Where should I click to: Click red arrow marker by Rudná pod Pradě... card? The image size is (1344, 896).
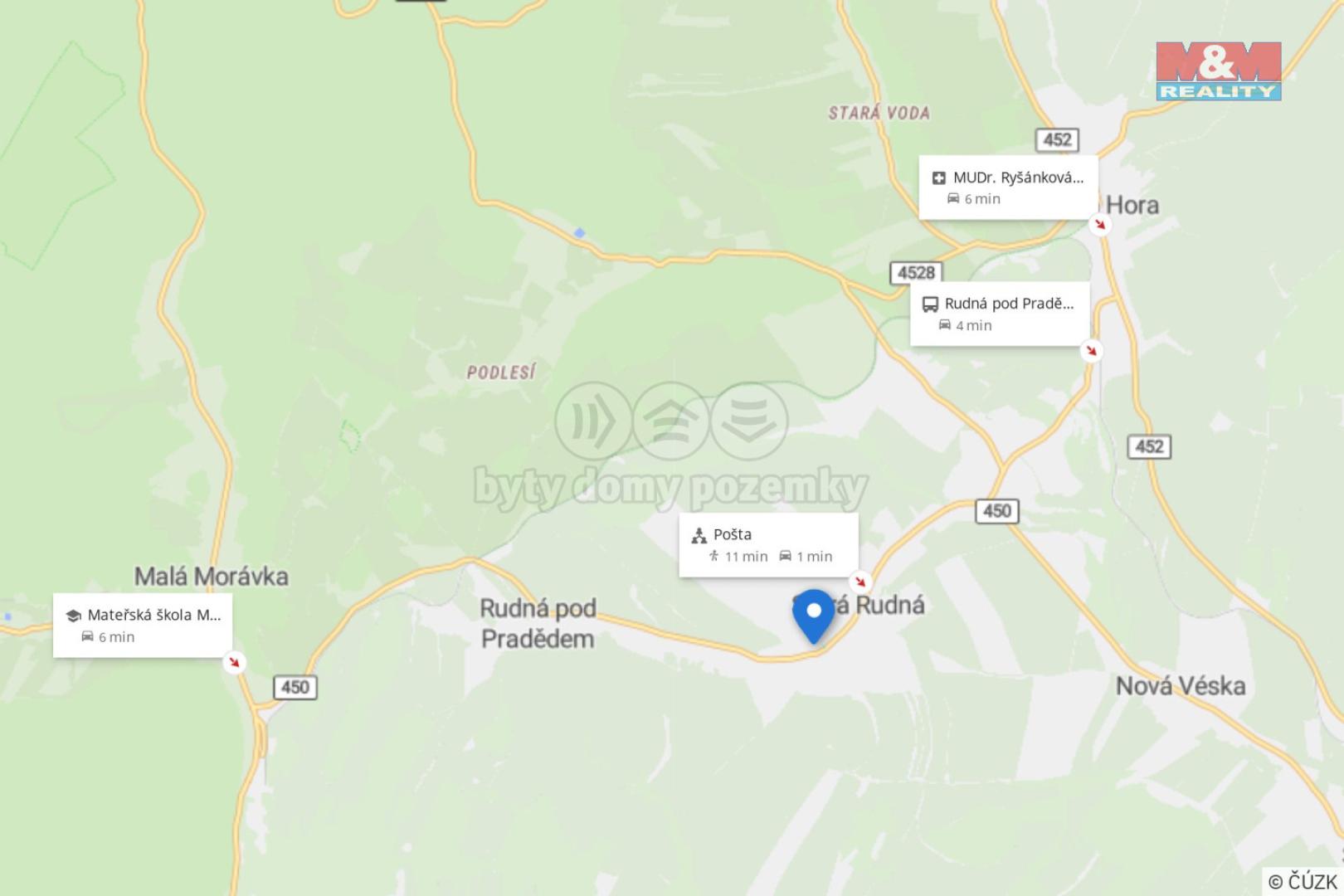click(x=1092, y=350)
